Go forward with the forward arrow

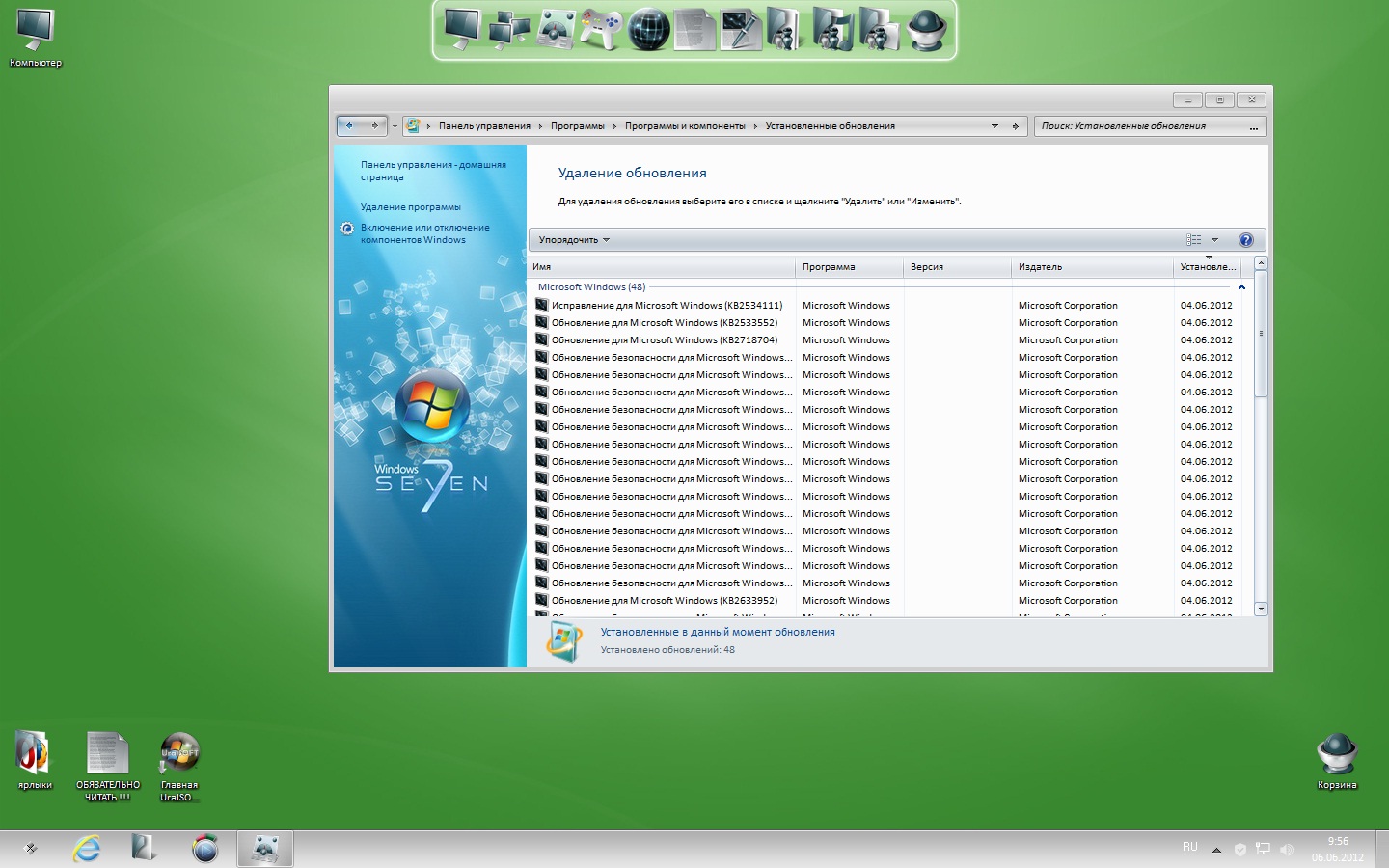375,125
